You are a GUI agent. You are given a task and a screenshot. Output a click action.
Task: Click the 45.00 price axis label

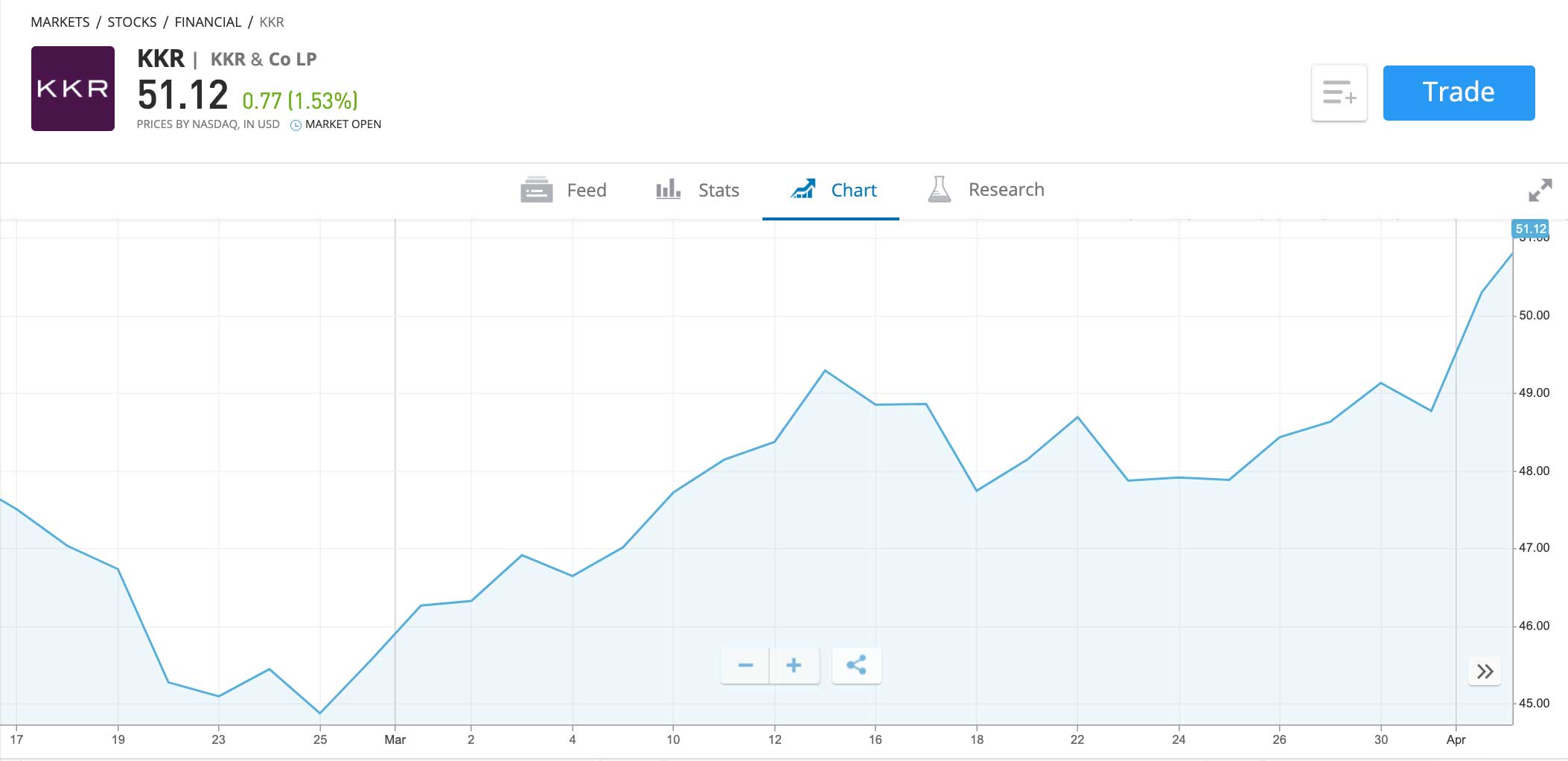coord(1534,704)
